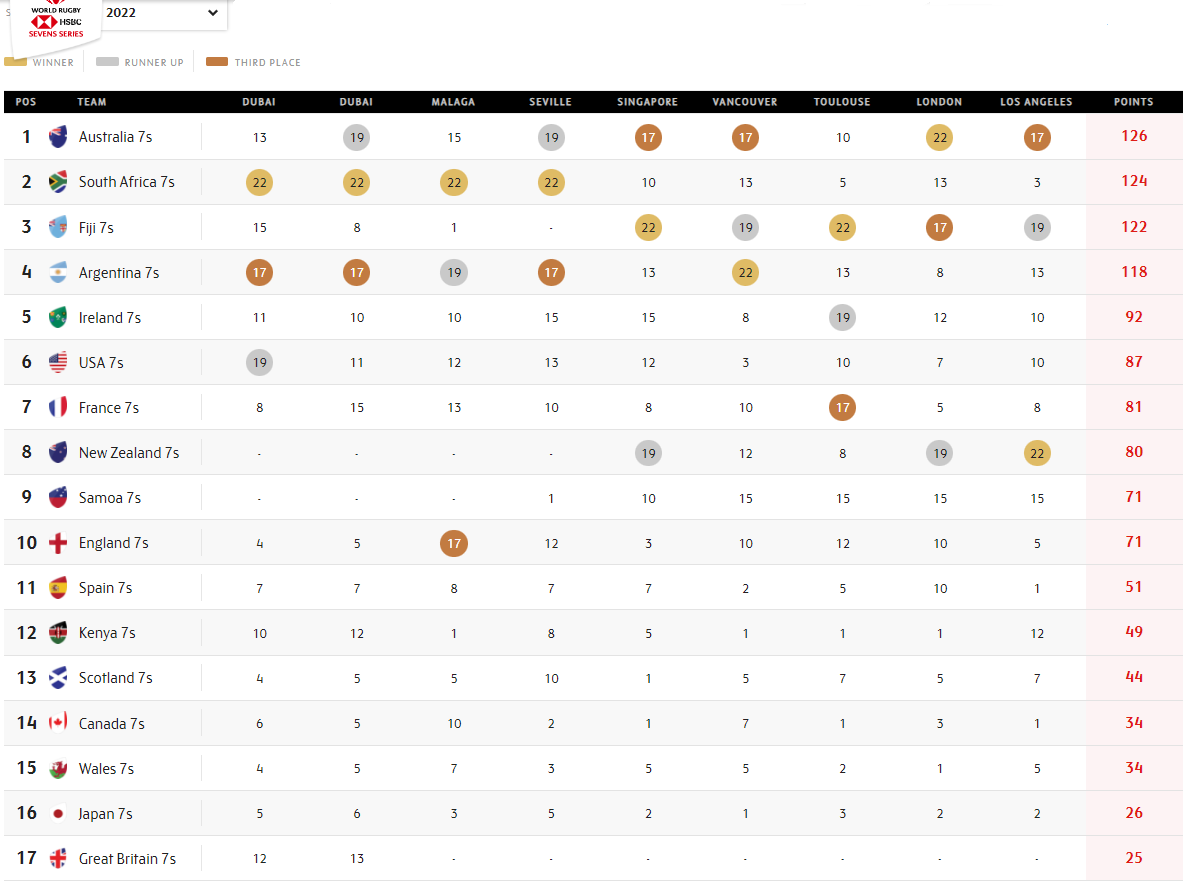Click the Singapore column header
The height and width of the screenshot is (881, 1184).
coord(648,102)
